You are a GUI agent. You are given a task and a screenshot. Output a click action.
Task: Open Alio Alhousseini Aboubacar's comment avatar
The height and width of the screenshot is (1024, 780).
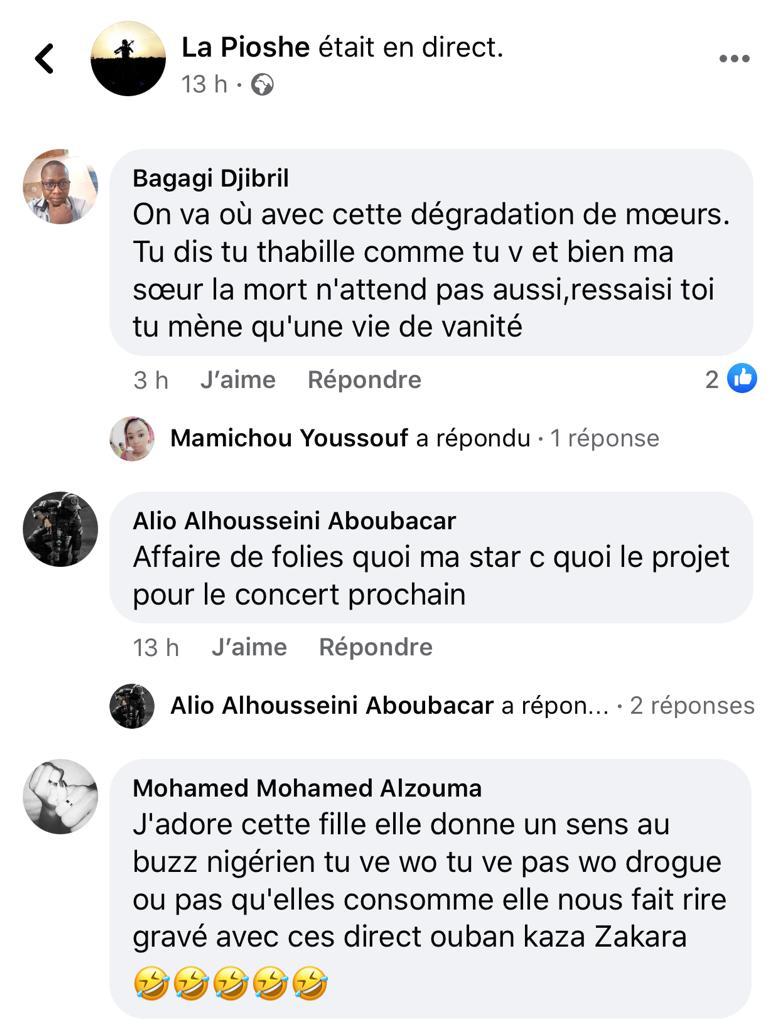click(60, 529)
